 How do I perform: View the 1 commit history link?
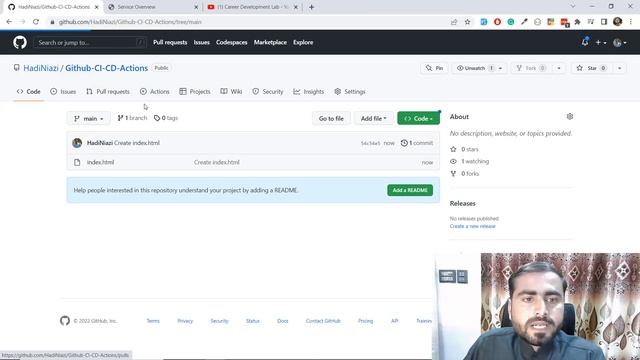tap(417, 143)
